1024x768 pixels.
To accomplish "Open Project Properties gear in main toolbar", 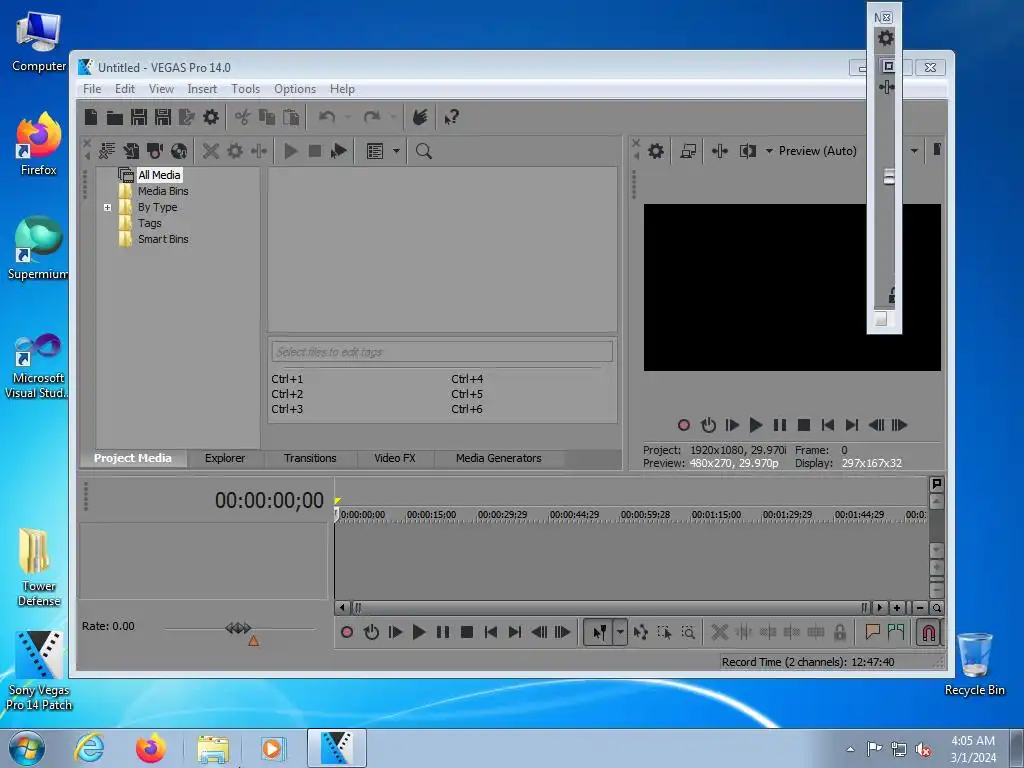I will (211, 118).
